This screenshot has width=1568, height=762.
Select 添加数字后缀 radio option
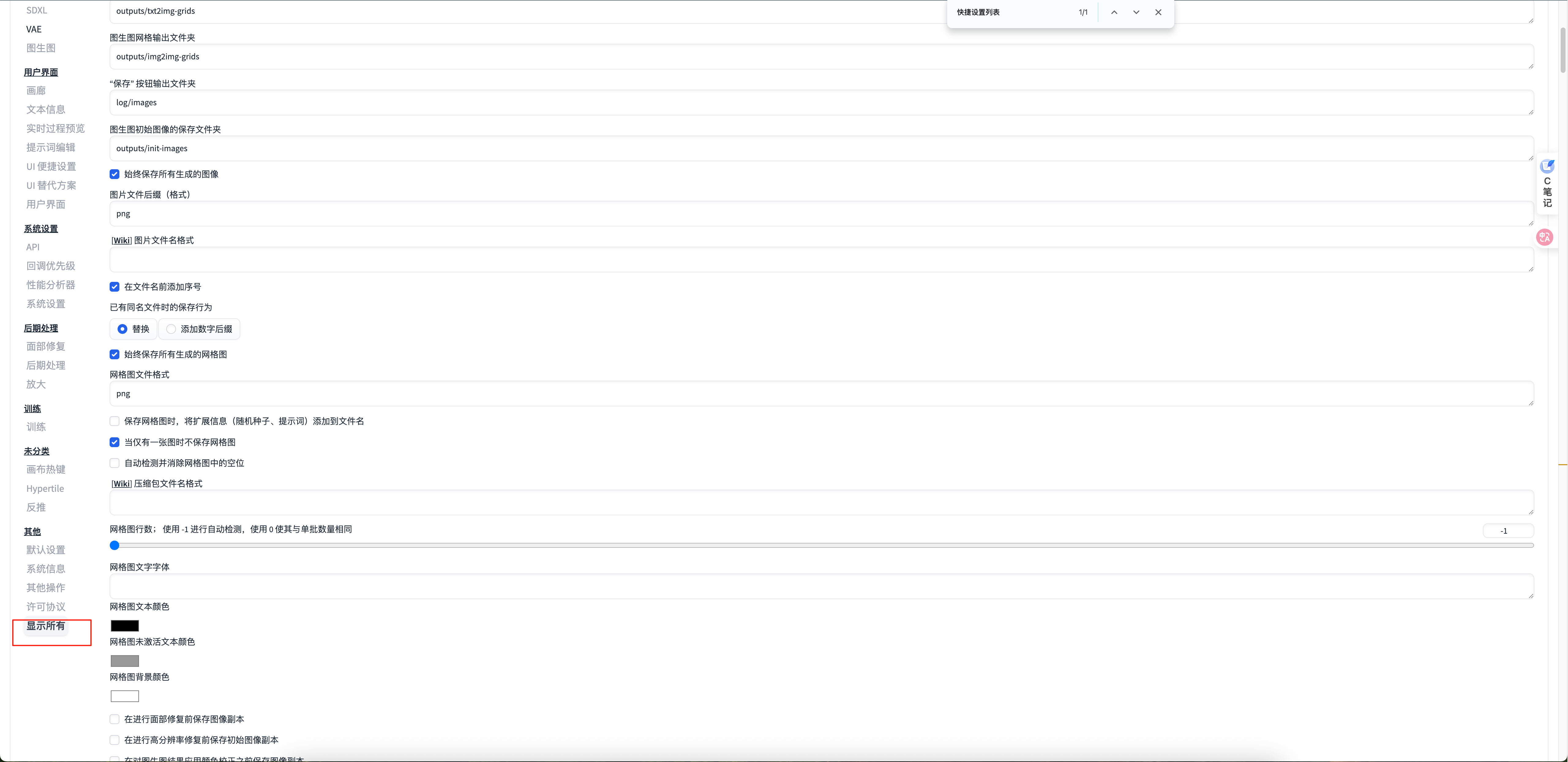[171, 329]
